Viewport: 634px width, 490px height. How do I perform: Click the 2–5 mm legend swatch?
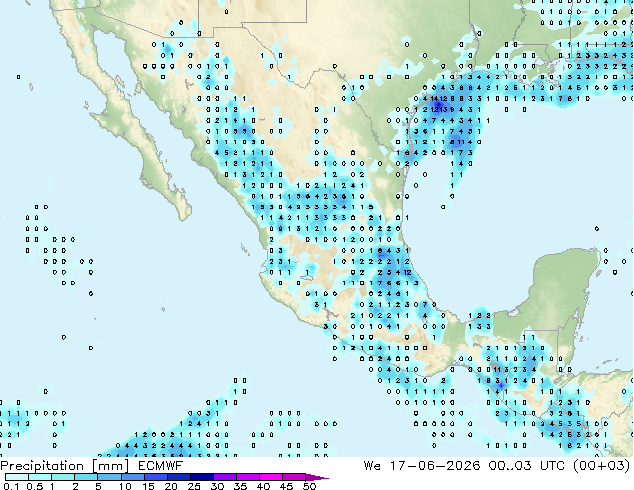pos(87,477)
